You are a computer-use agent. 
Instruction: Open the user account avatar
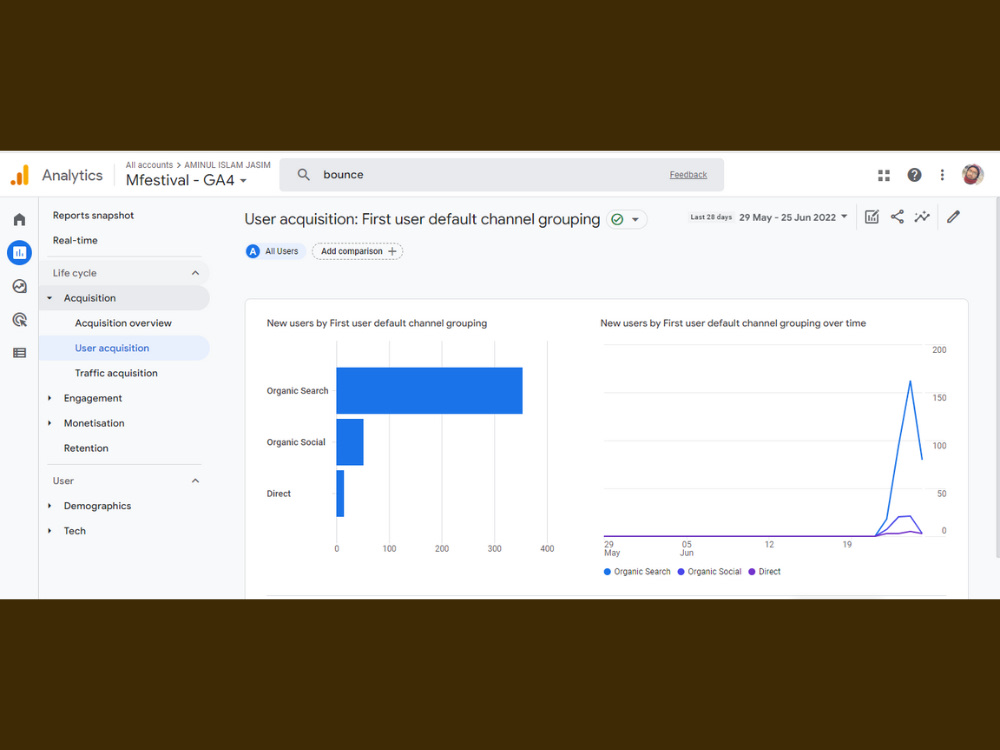(x=973, y=175)
